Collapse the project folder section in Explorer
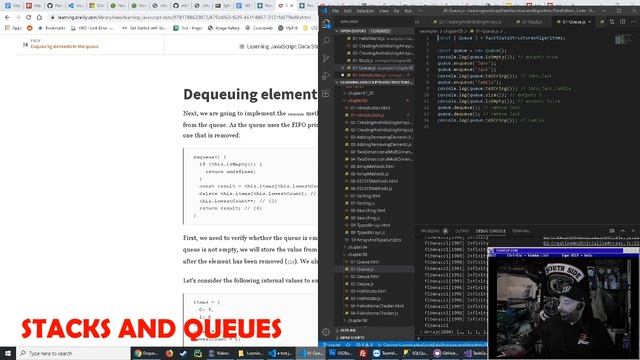Viewport: 640px width, 360px height. [375, 82]
